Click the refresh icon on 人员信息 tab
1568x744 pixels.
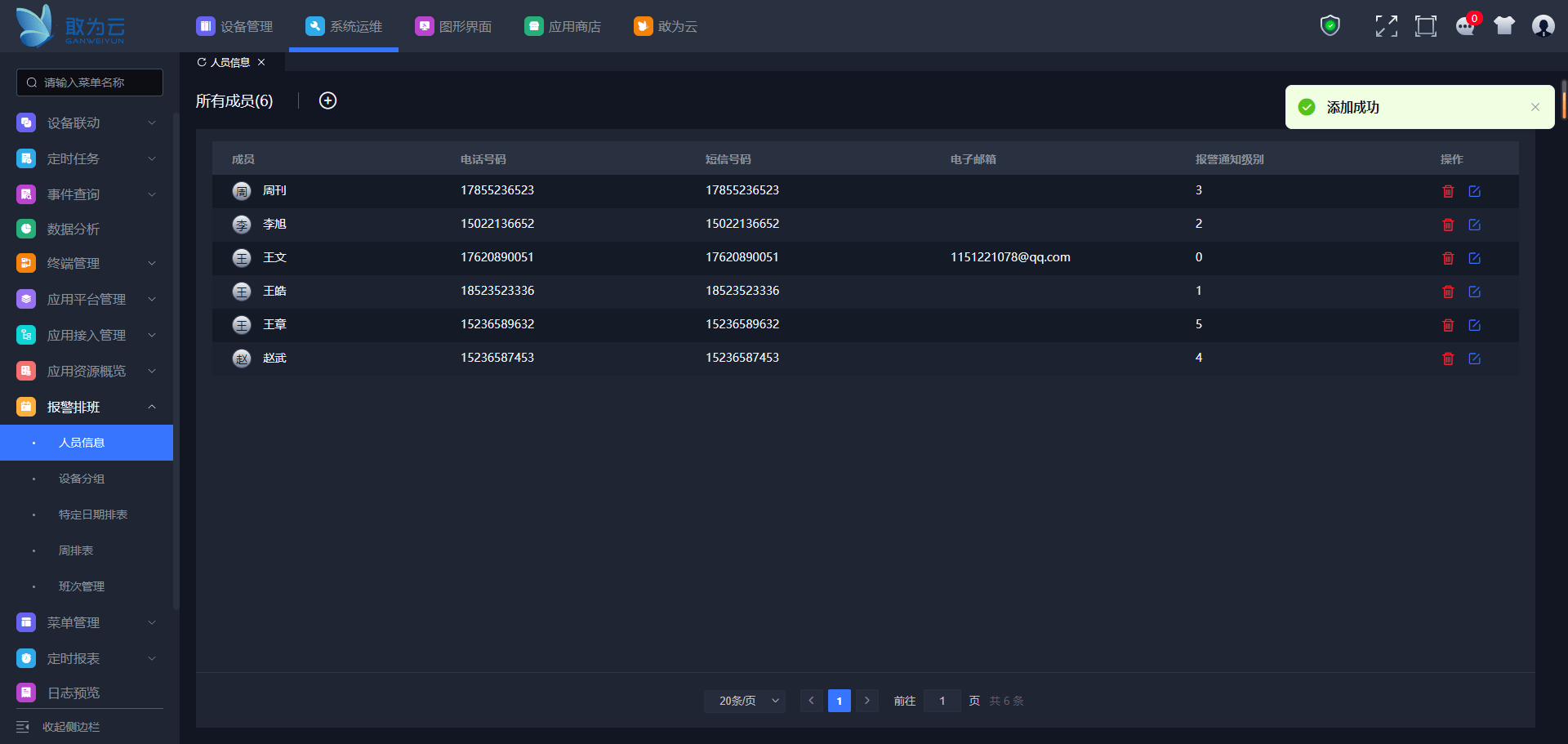tap(202, 62)
